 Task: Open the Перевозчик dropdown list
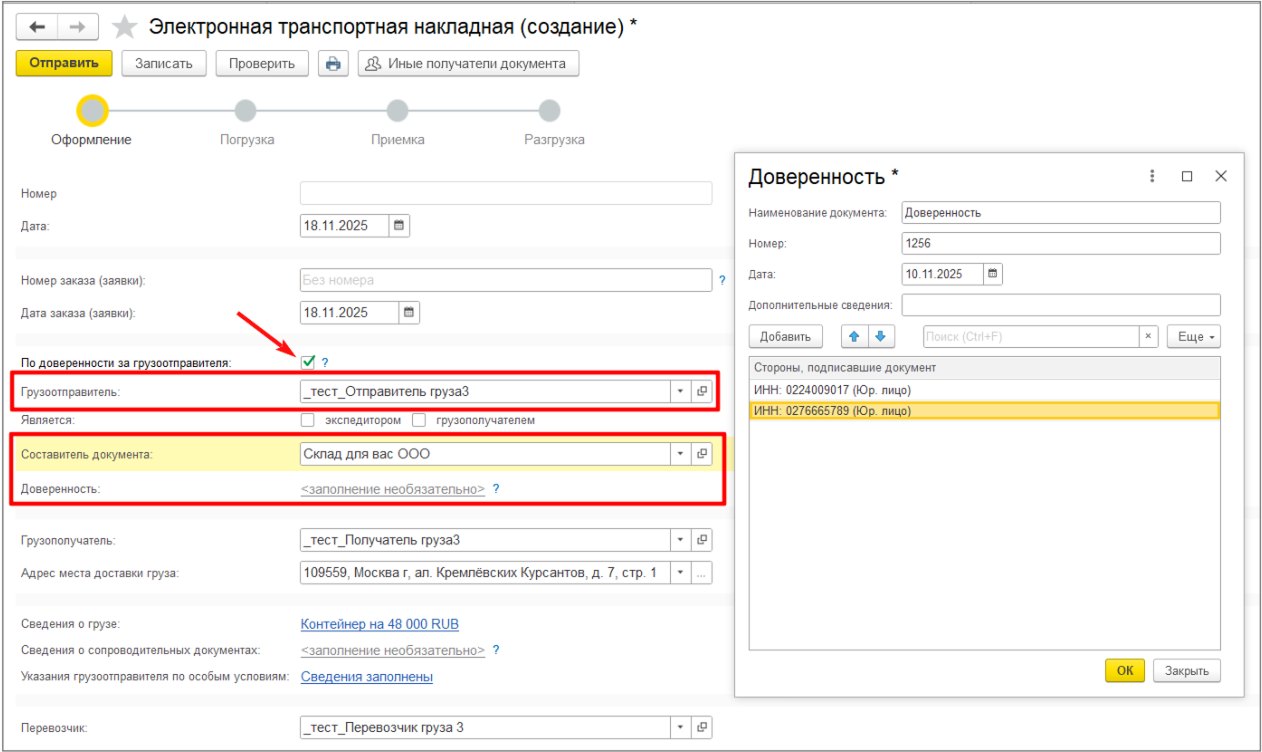pos(681,727)
